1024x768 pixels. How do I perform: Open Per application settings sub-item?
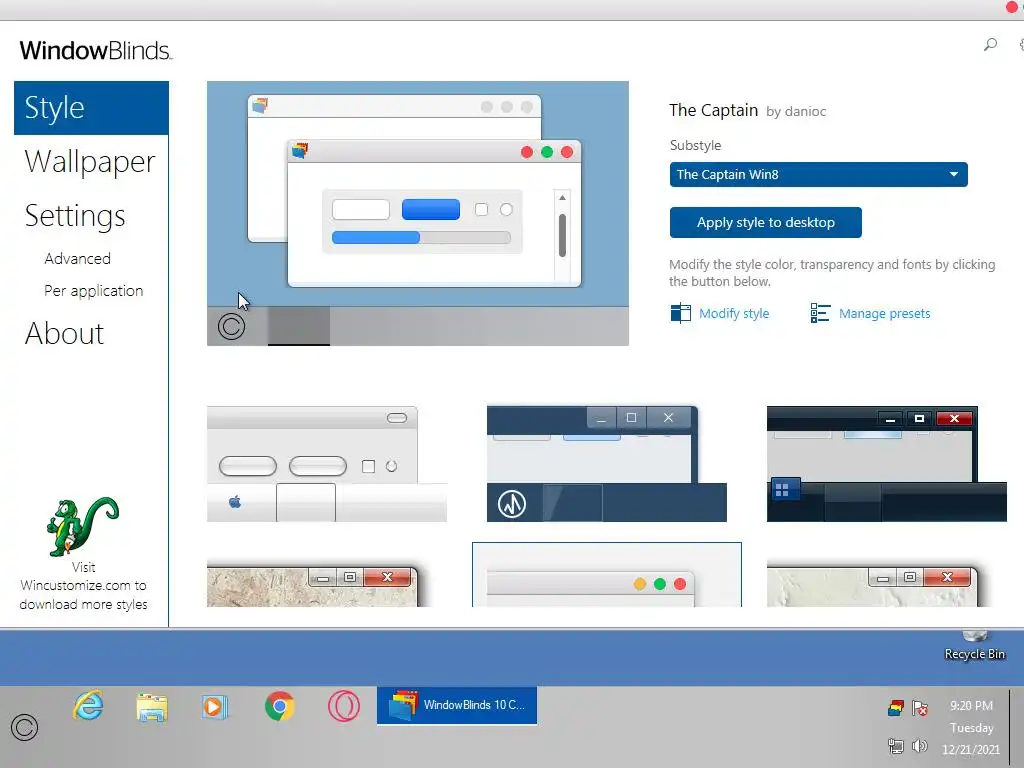93,291
